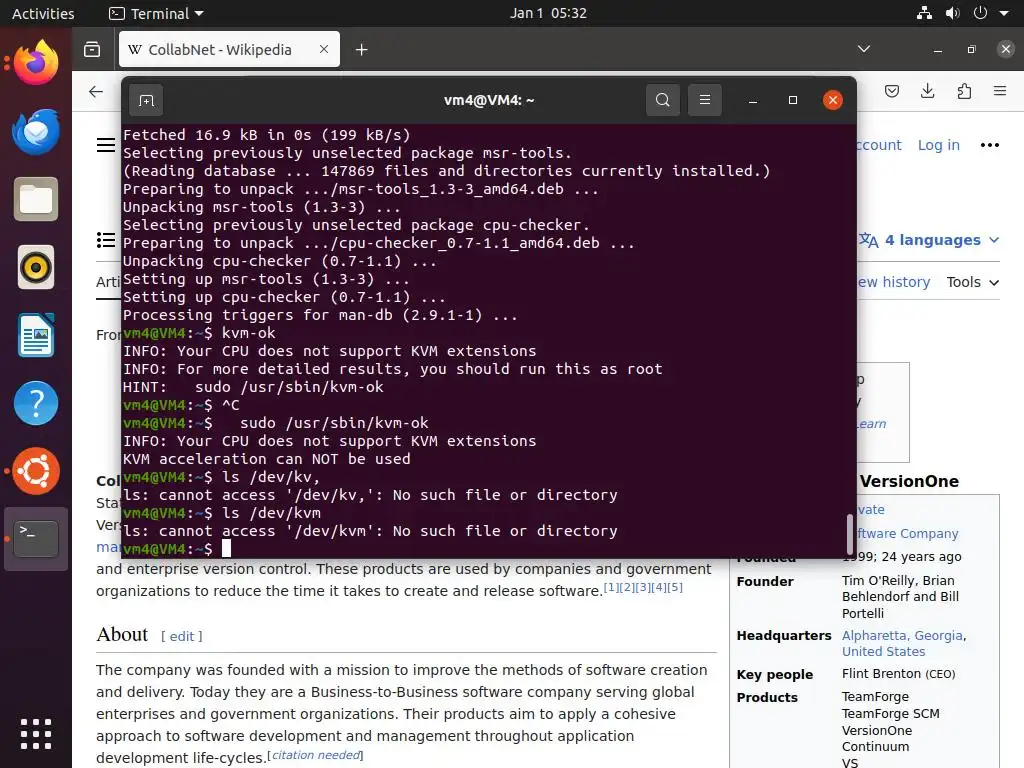Click the terminal search icon
Viewport: 1024px width, 768px height.
(x=663, y=100)
